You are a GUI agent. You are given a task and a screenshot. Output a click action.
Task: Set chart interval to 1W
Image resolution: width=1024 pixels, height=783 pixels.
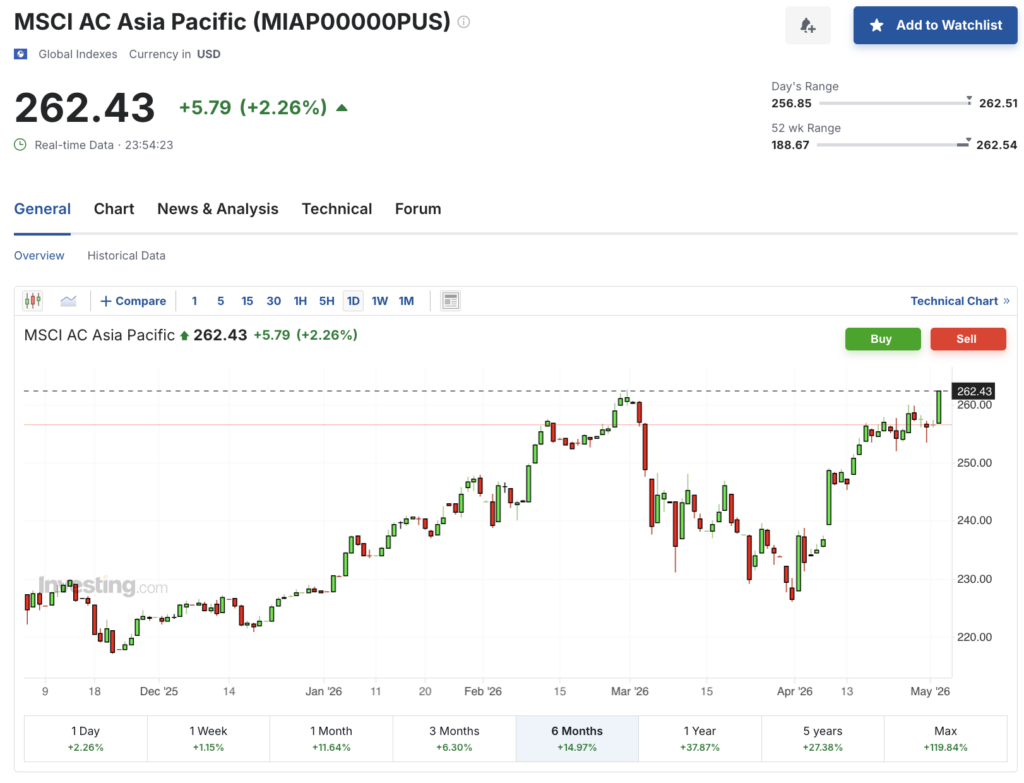tap(379, 301)
